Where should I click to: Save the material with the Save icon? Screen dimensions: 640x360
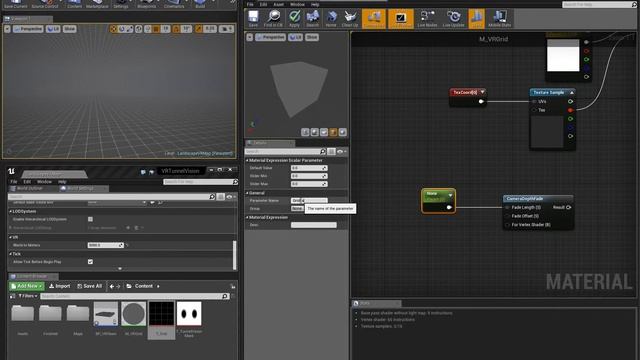[253, 19]
